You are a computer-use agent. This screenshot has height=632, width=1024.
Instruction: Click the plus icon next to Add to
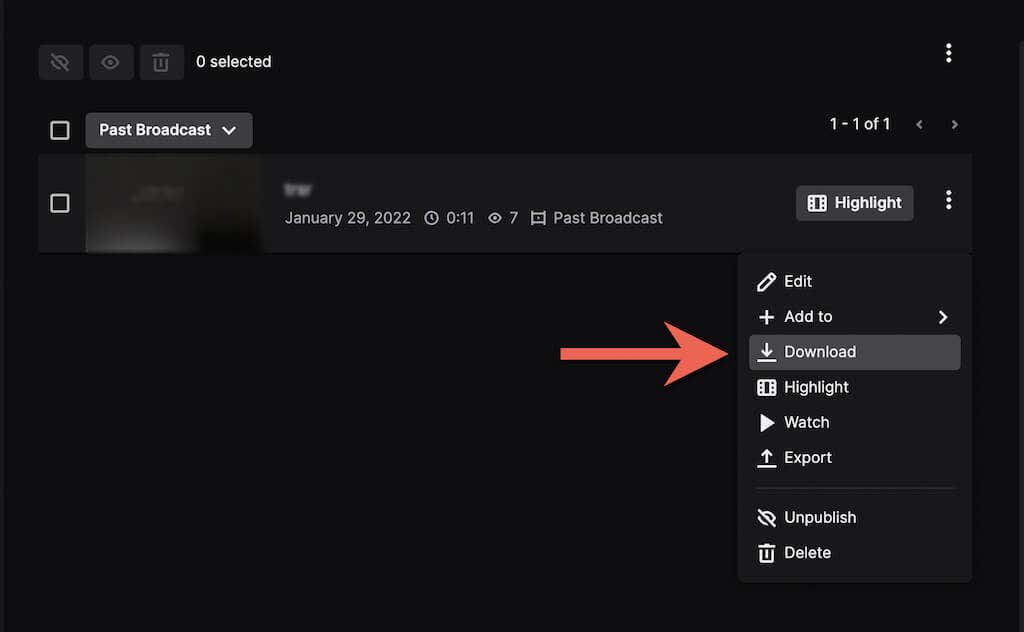(766, 317)
